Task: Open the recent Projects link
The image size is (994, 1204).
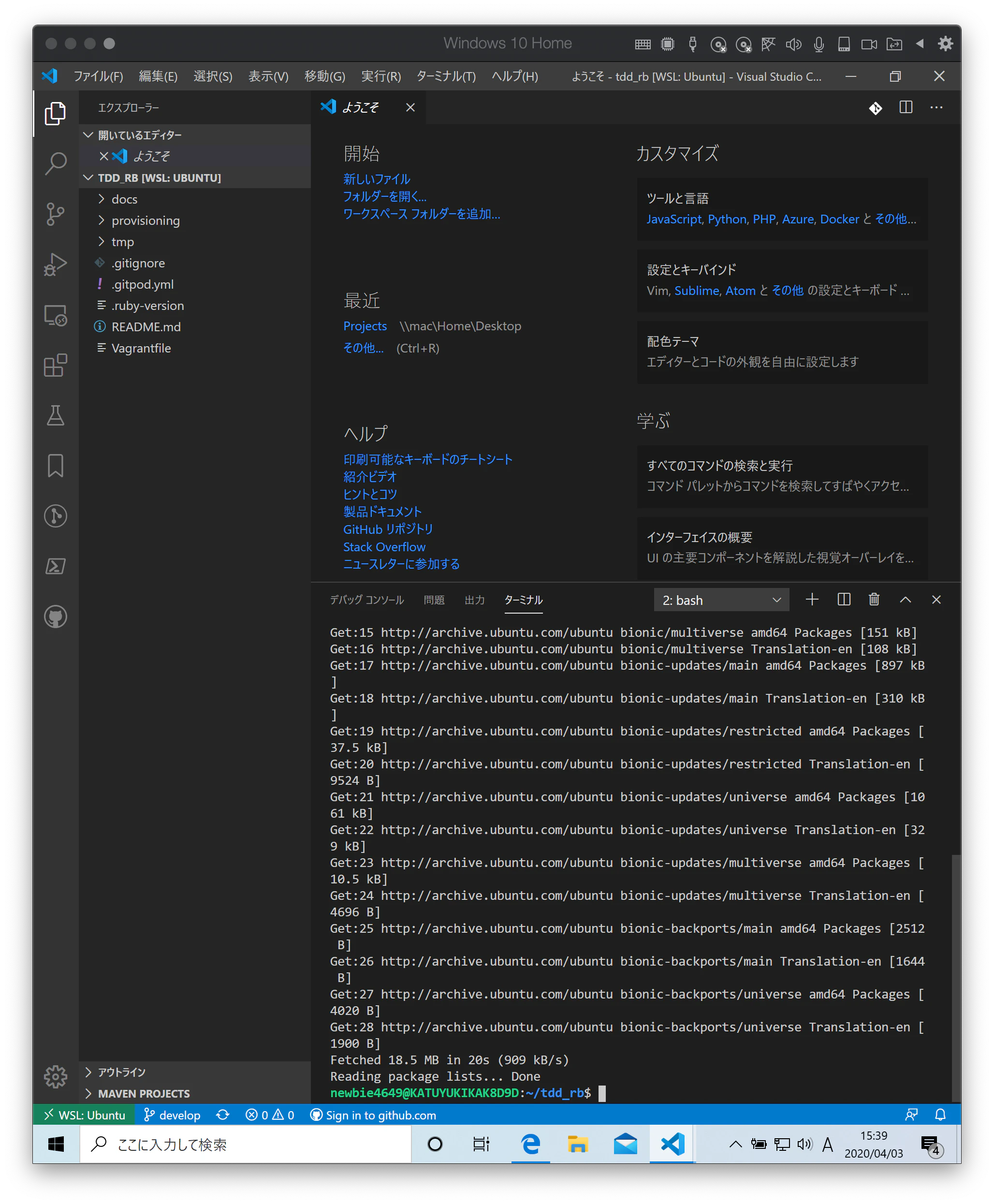Action: 365,326
